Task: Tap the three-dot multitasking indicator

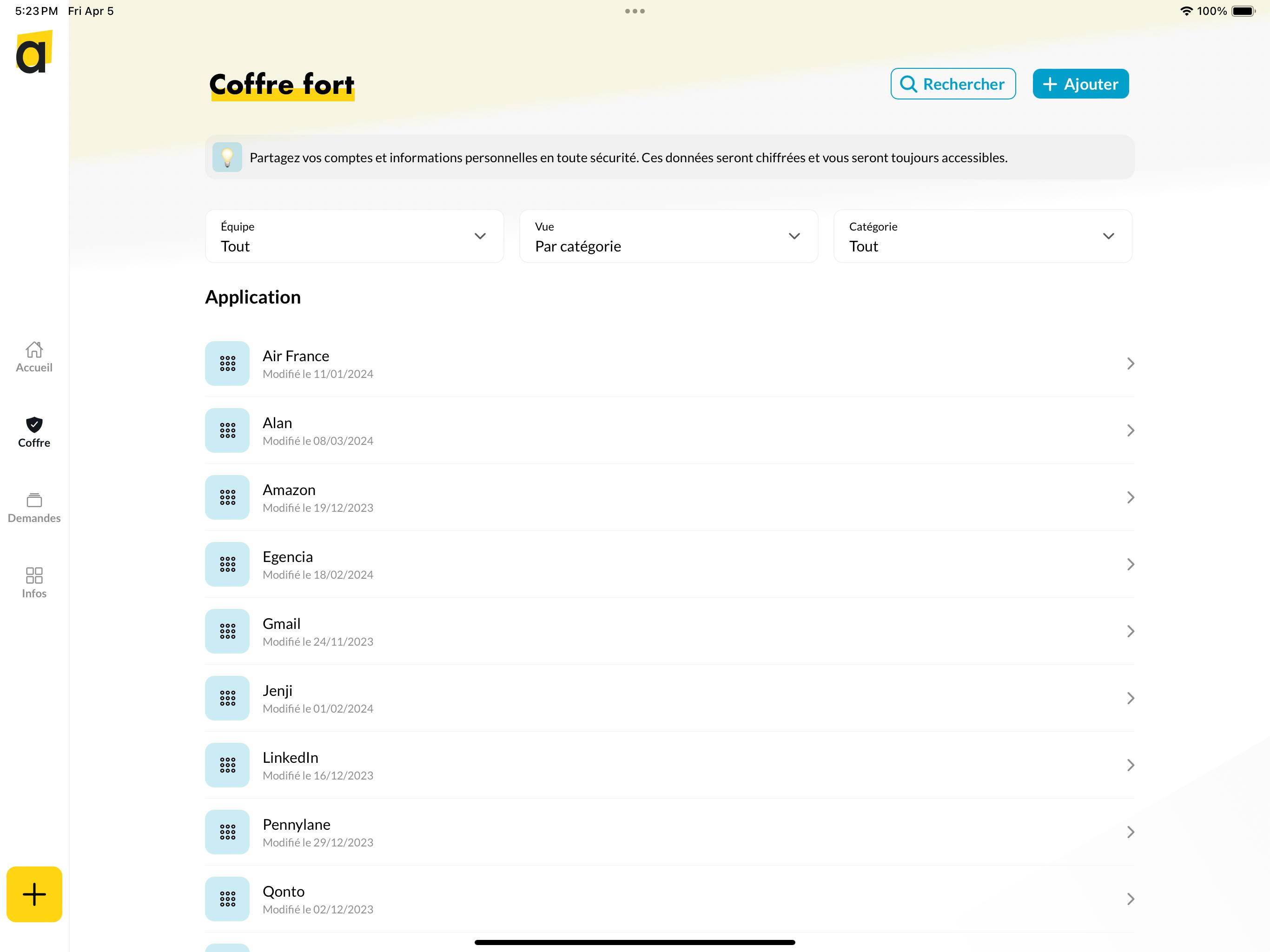Action: point(635,11)
